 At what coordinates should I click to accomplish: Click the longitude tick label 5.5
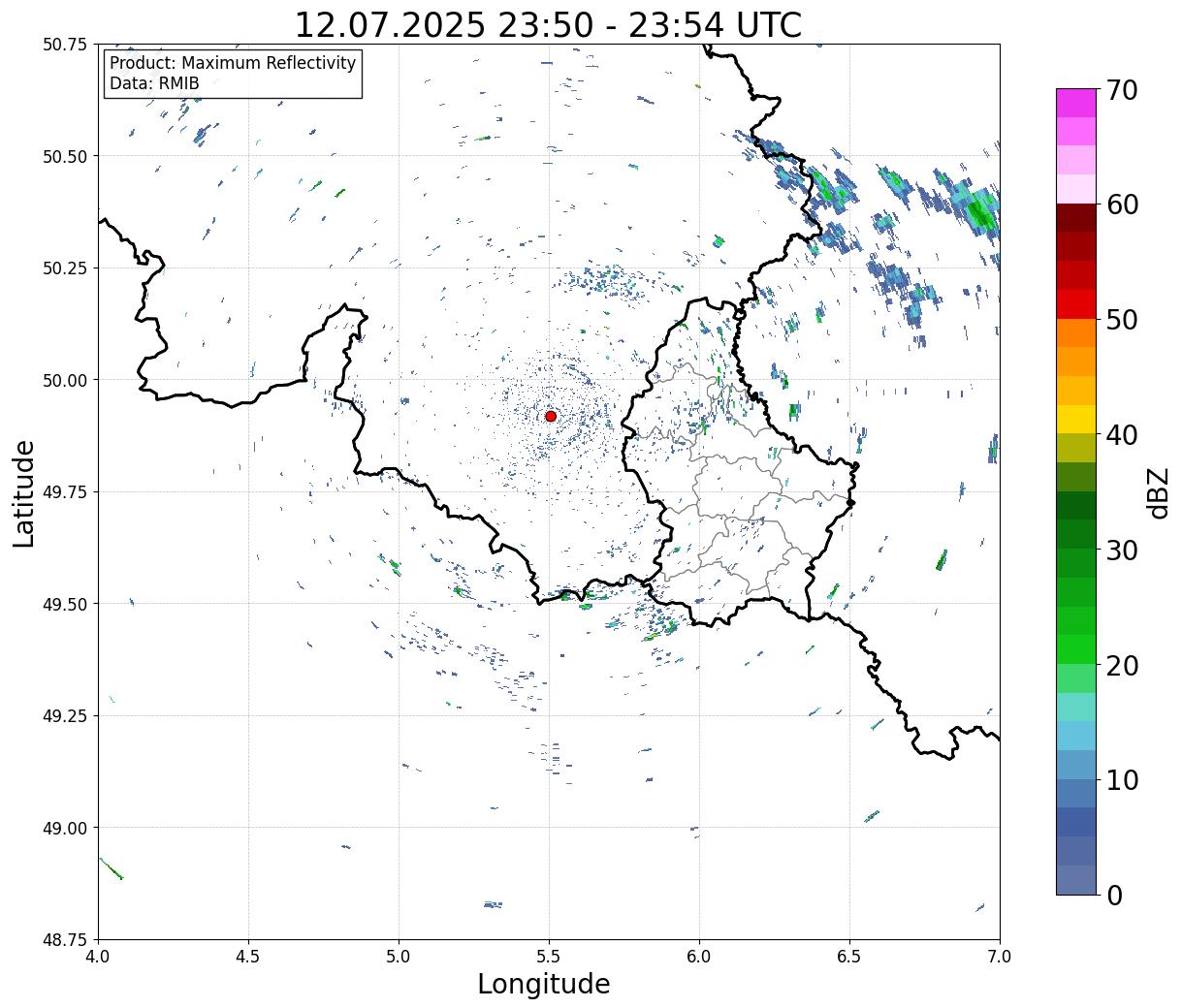[549, 957]
